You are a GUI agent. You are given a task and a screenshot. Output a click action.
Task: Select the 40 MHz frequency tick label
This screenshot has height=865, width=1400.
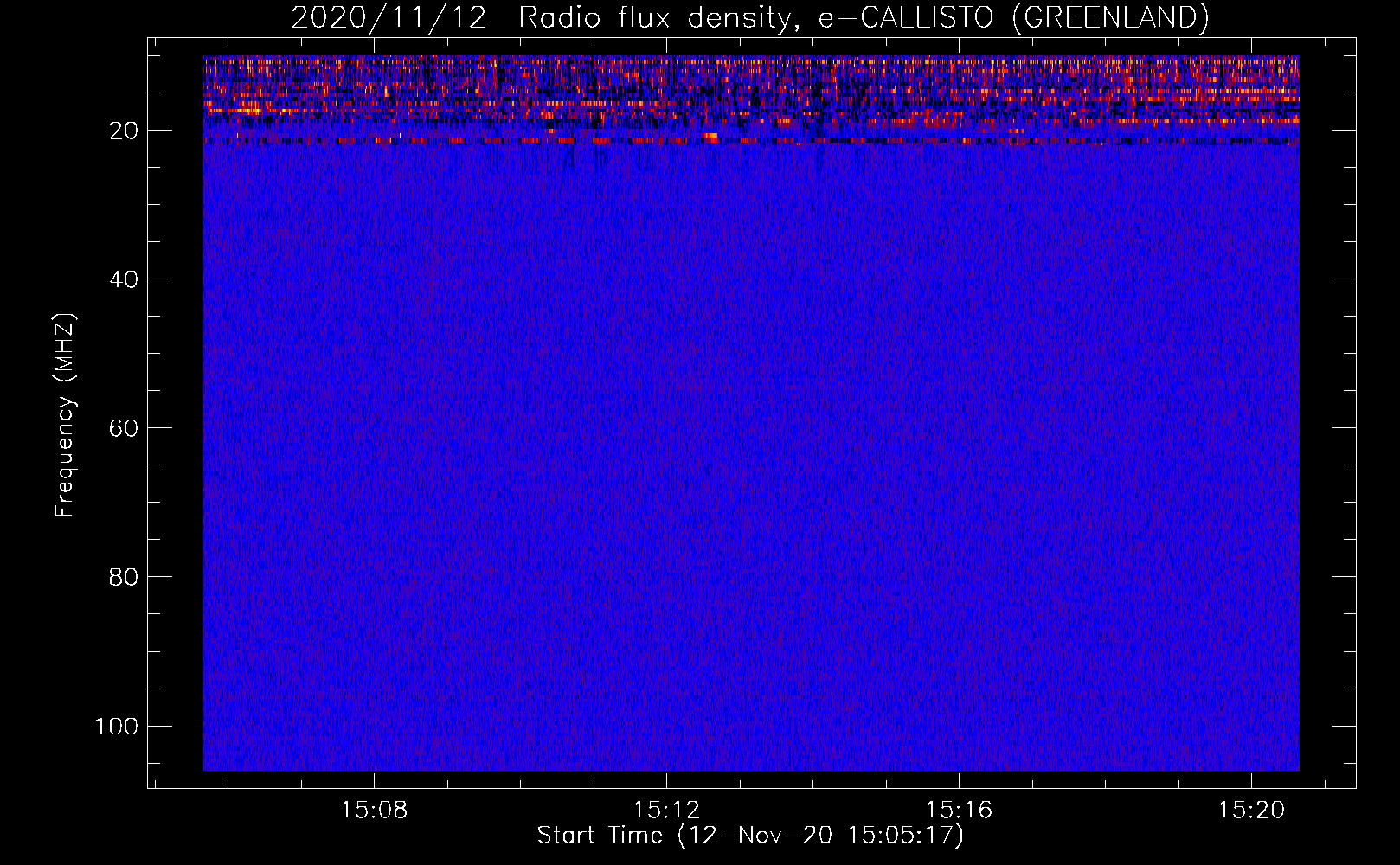point(124,279)
